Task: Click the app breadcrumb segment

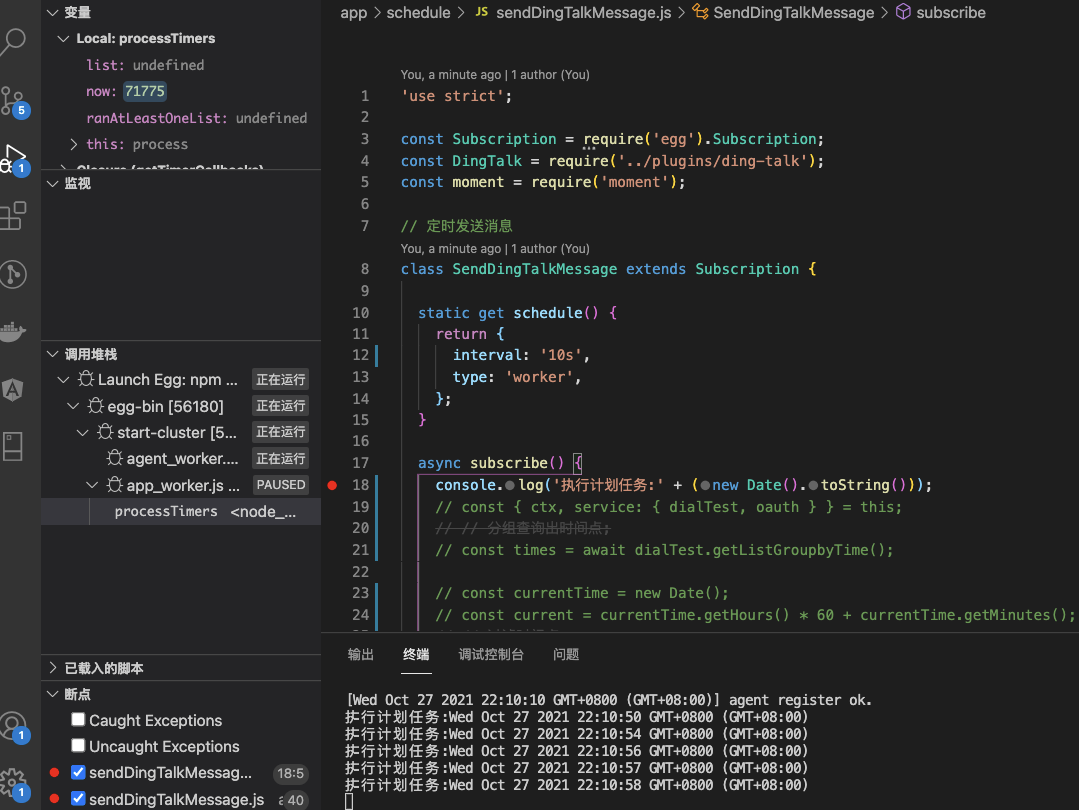Action: pos(354,12)
